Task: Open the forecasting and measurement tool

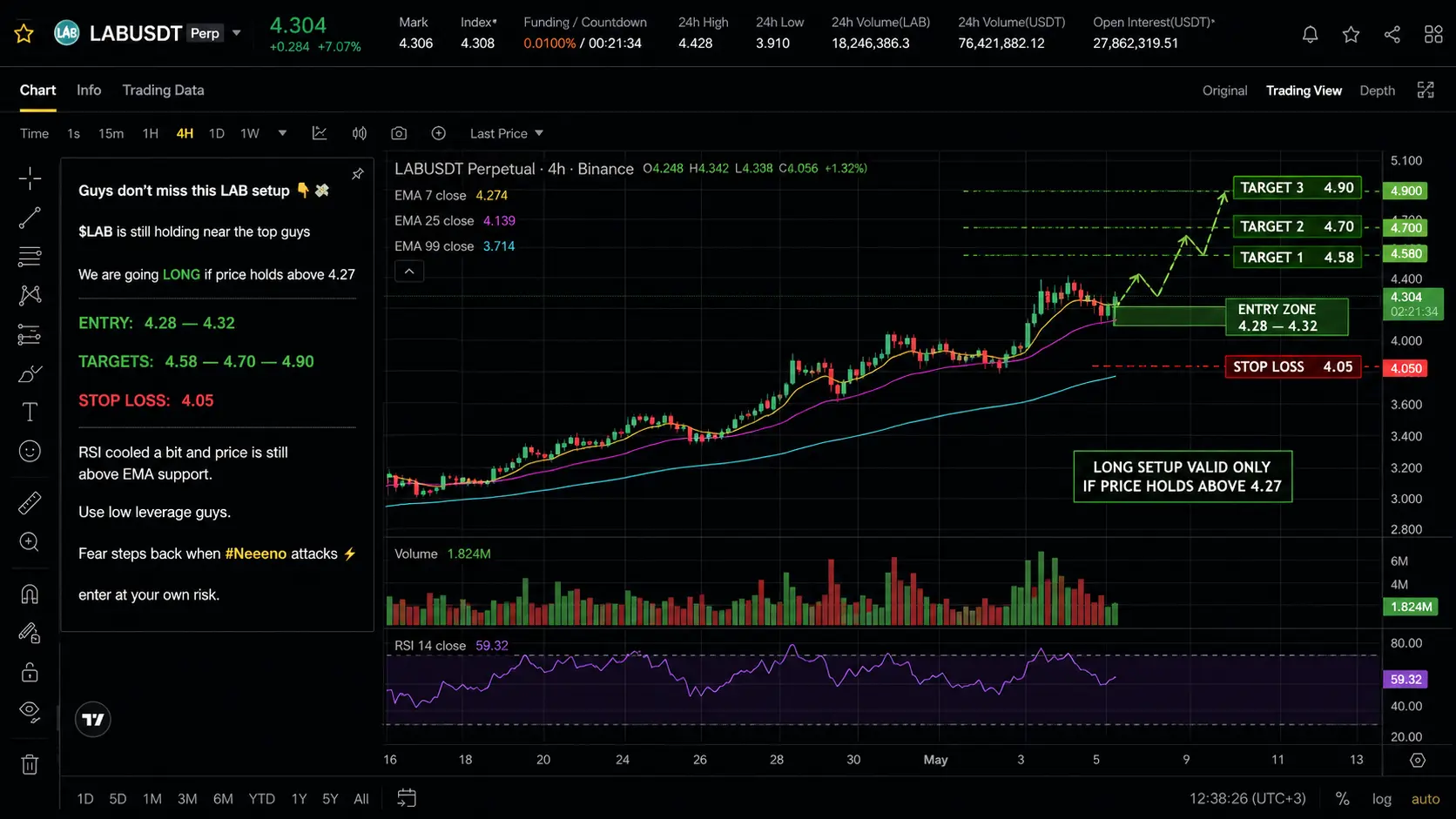Action: click(x=30, y=335)
